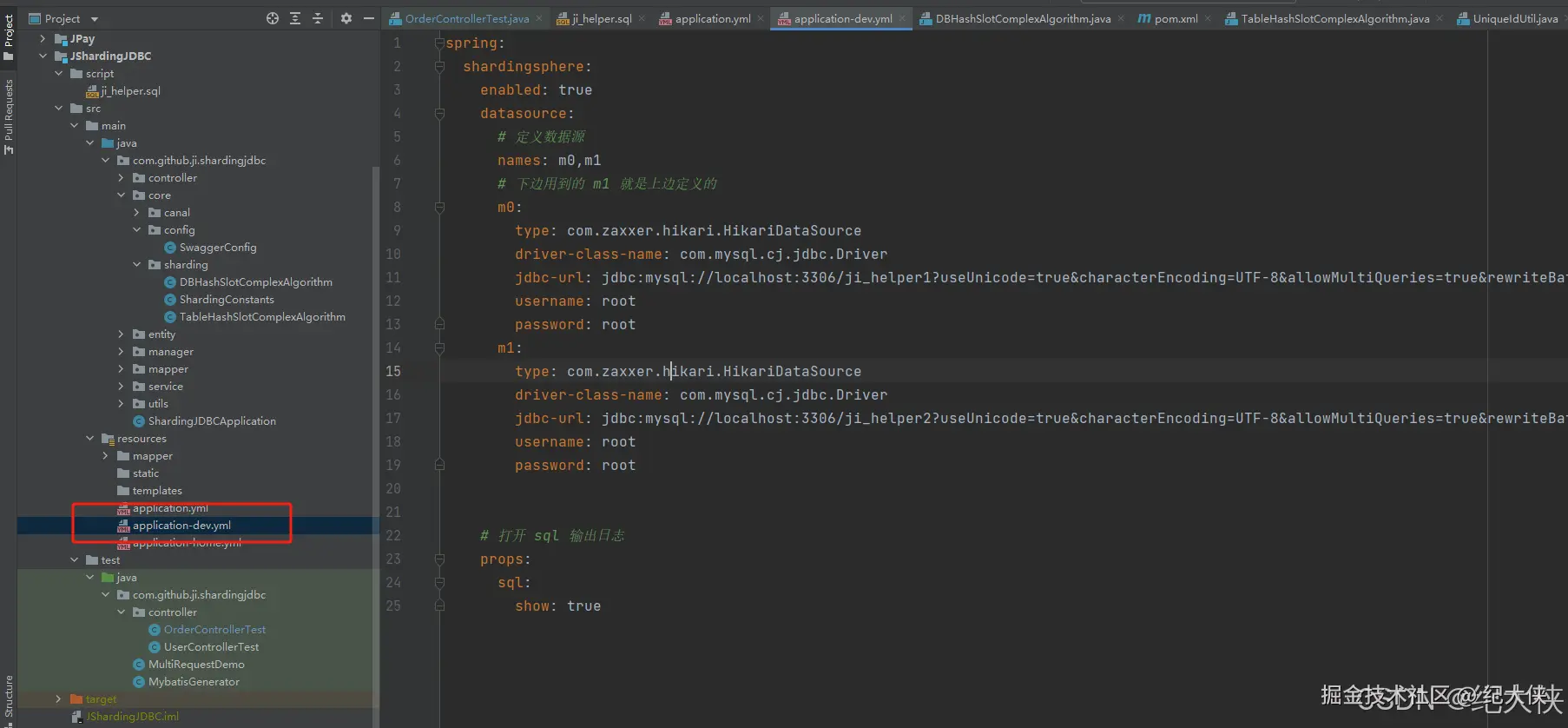
Task: Collapse the sharding package
Action: 137,265
